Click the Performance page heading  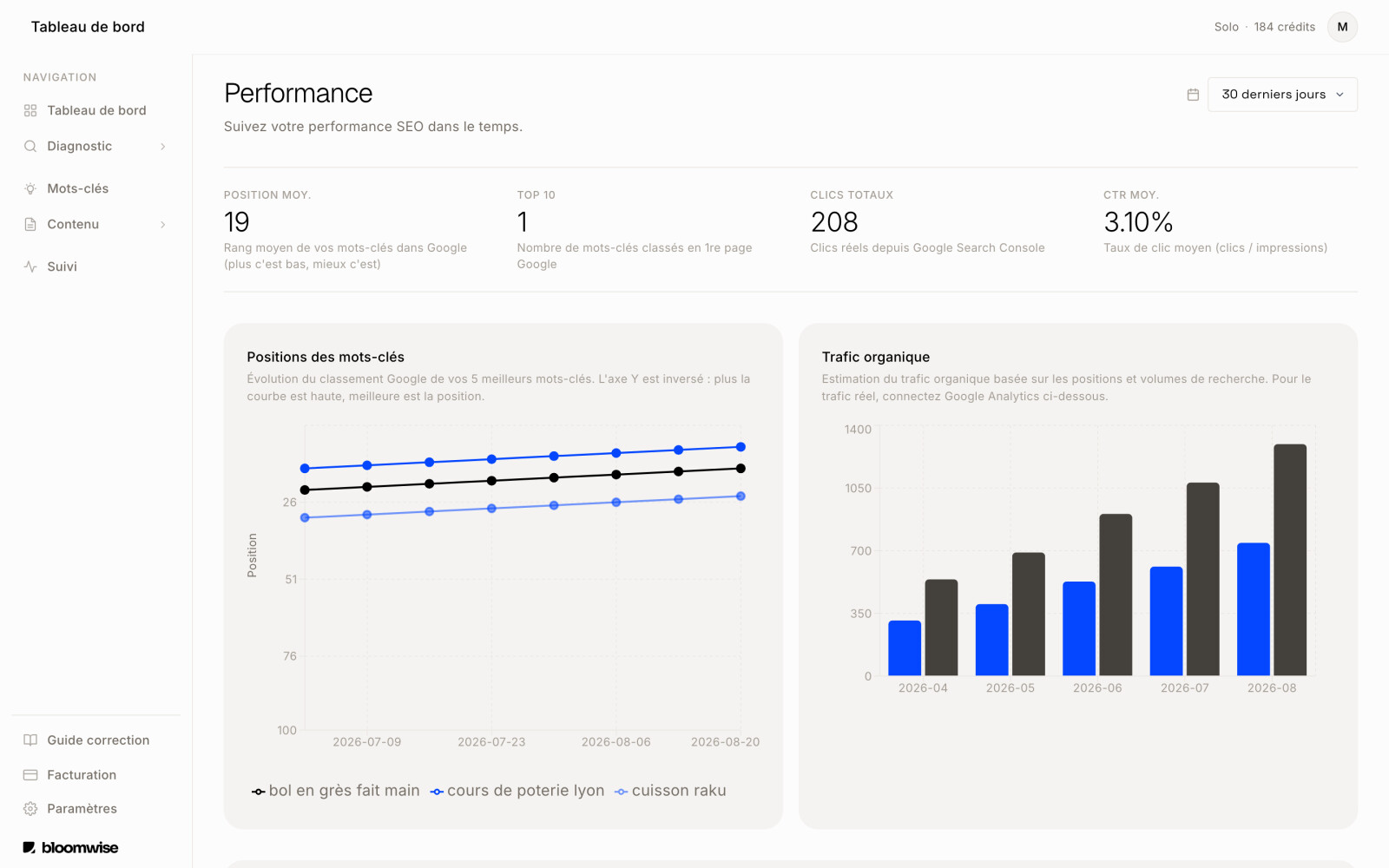coord(299,93)
